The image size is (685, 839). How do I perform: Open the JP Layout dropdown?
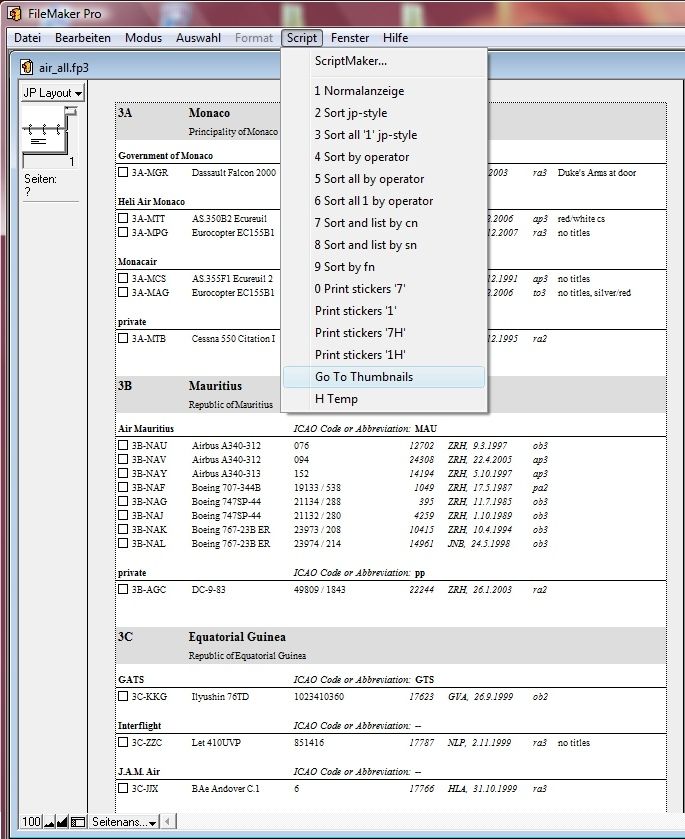(x=52, y=93)
